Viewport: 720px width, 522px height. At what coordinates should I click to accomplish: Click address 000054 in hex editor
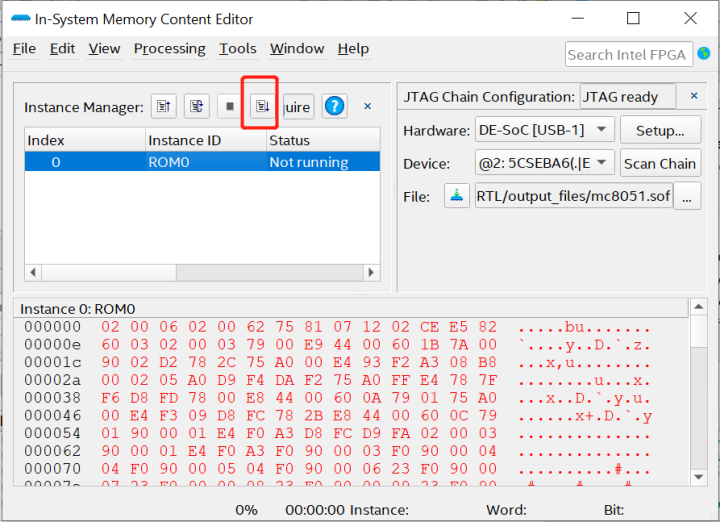tap(52, 433)
